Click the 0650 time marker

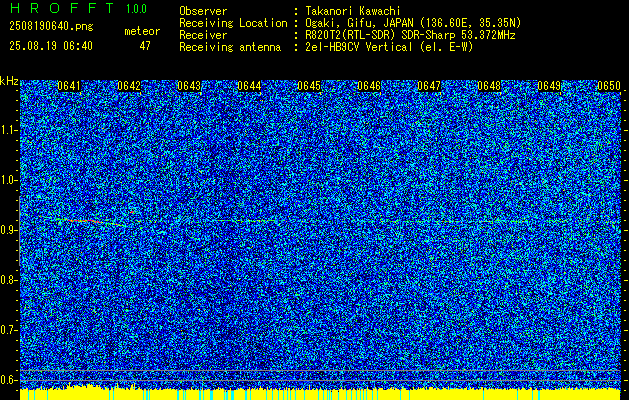[609, 86]
